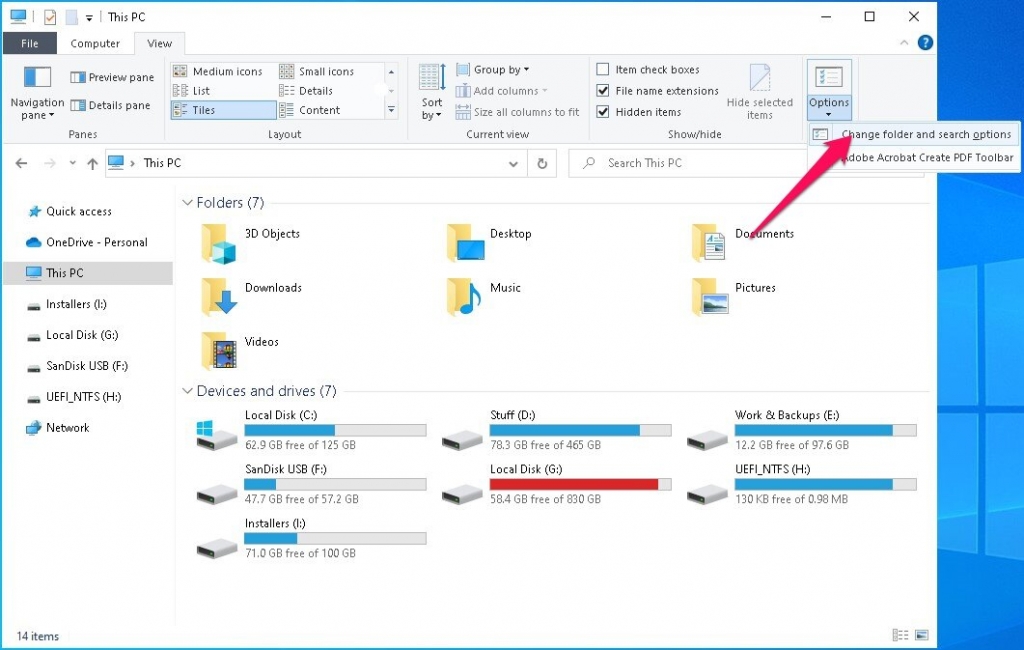Enable Item check boxes
Screen dimensions: 1024x650
(604, 69)
